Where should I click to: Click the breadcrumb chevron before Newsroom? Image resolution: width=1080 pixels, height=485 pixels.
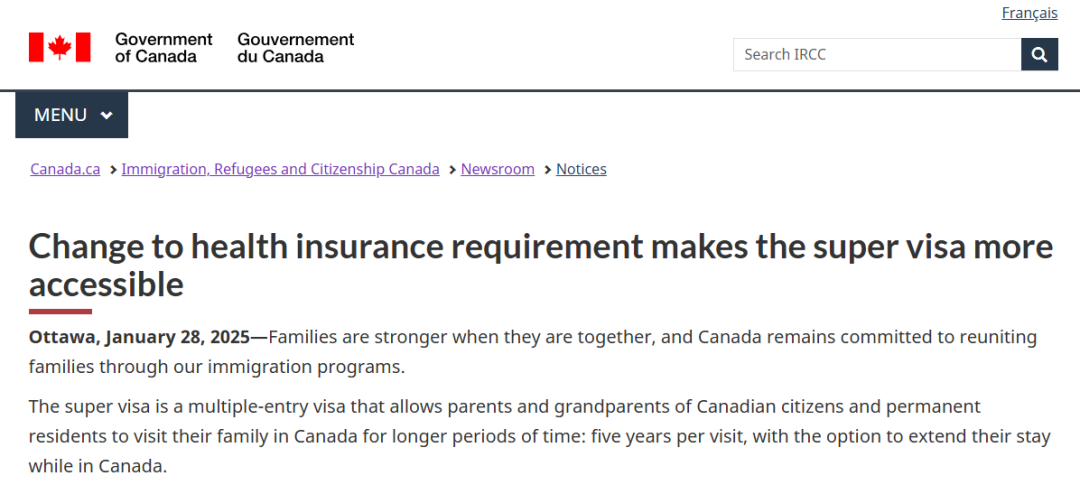tap(452, 169)
